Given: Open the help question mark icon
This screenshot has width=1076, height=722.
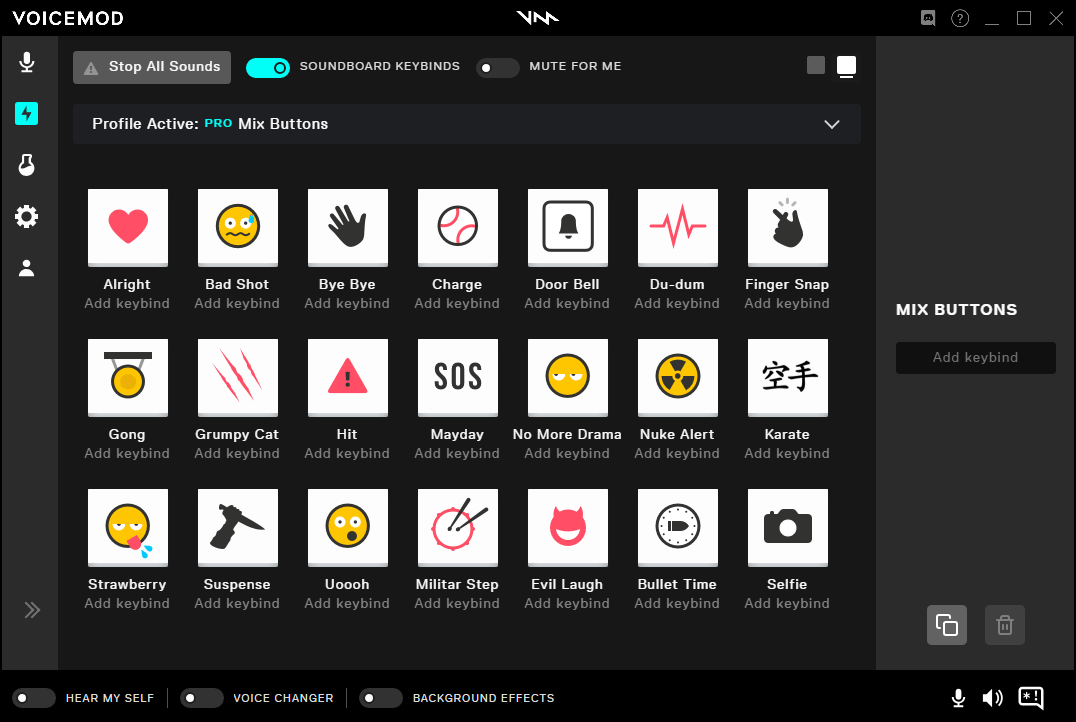Looking at the screenshot, I should tap(960, 18).
